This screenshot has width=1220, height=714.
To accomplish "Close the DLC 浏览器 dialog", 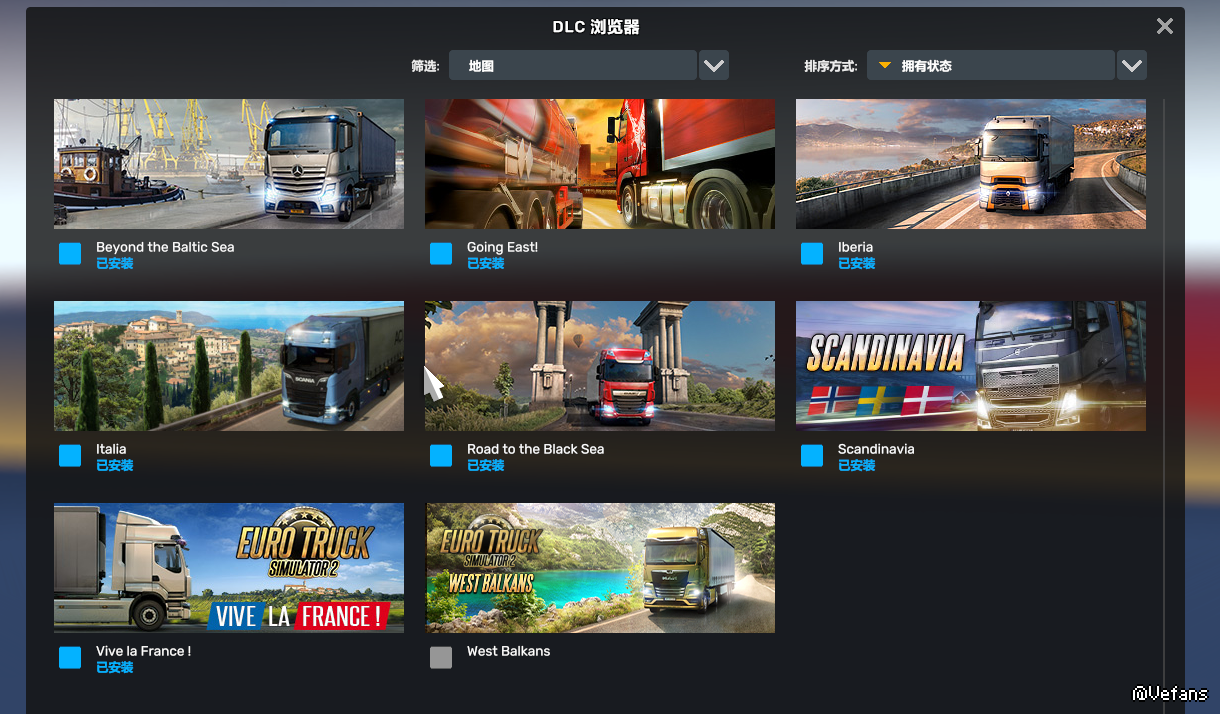I will coord(1165,26).
